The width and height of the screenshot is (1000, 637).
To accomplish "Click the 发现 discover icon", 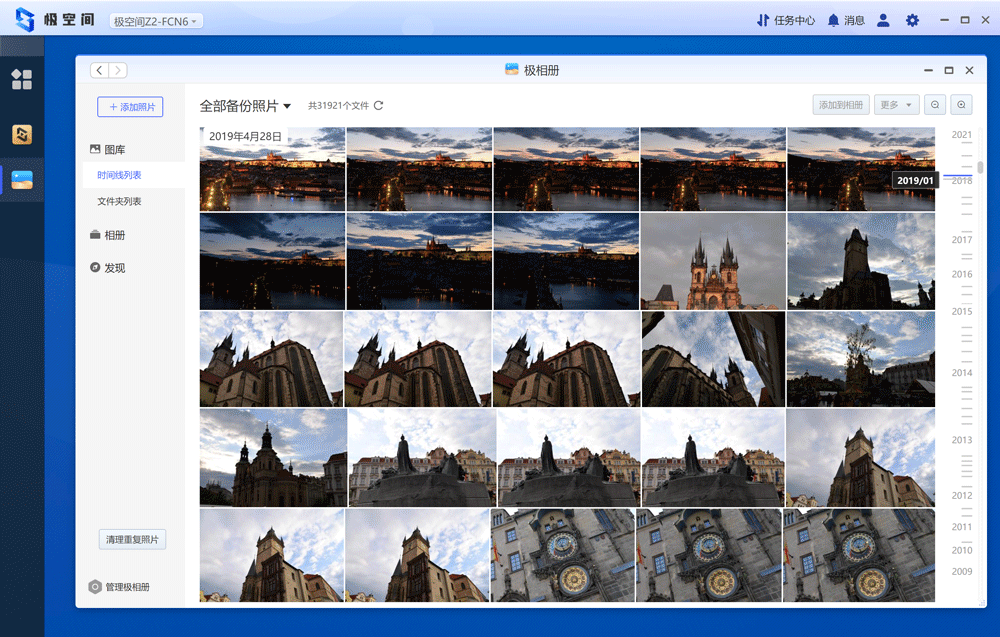I will [x=95, y=267].
